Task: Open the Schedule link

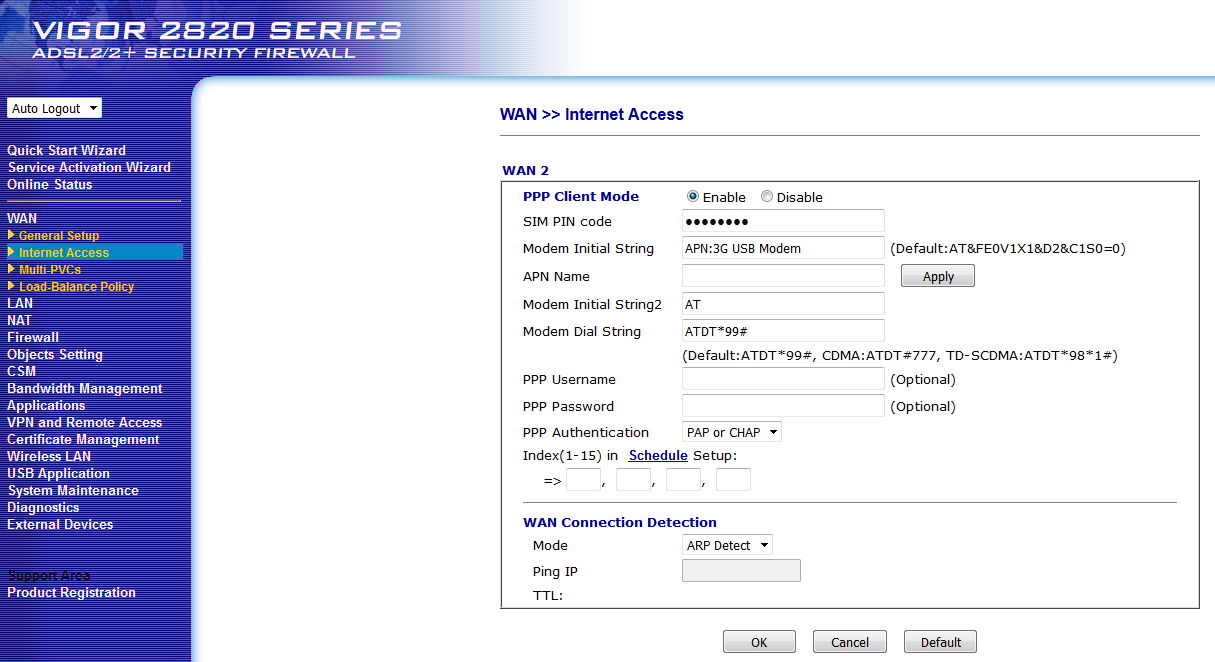Action: [x=657, y=455]
